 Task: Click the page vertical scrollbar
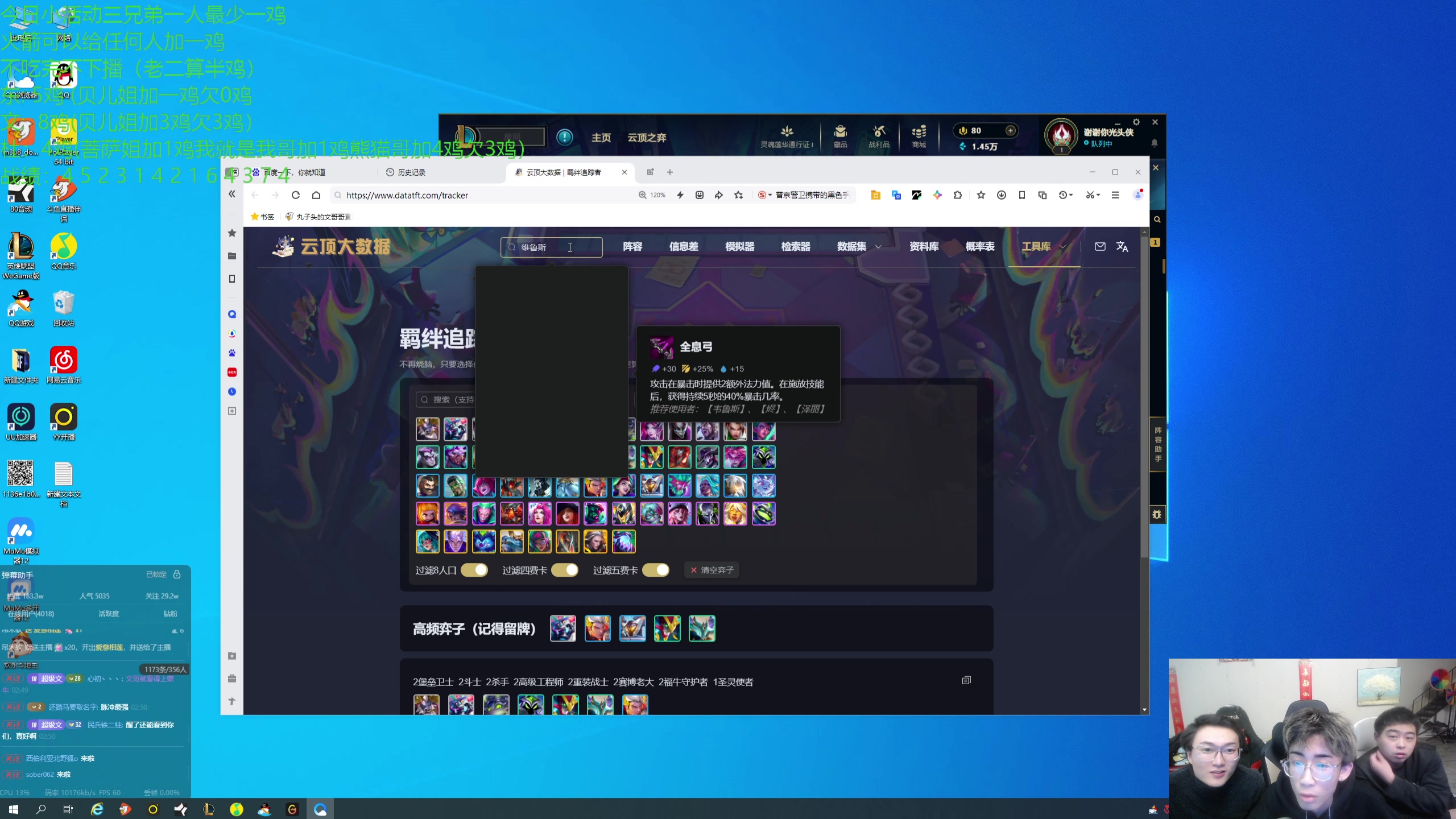(x=1144, y=398)
